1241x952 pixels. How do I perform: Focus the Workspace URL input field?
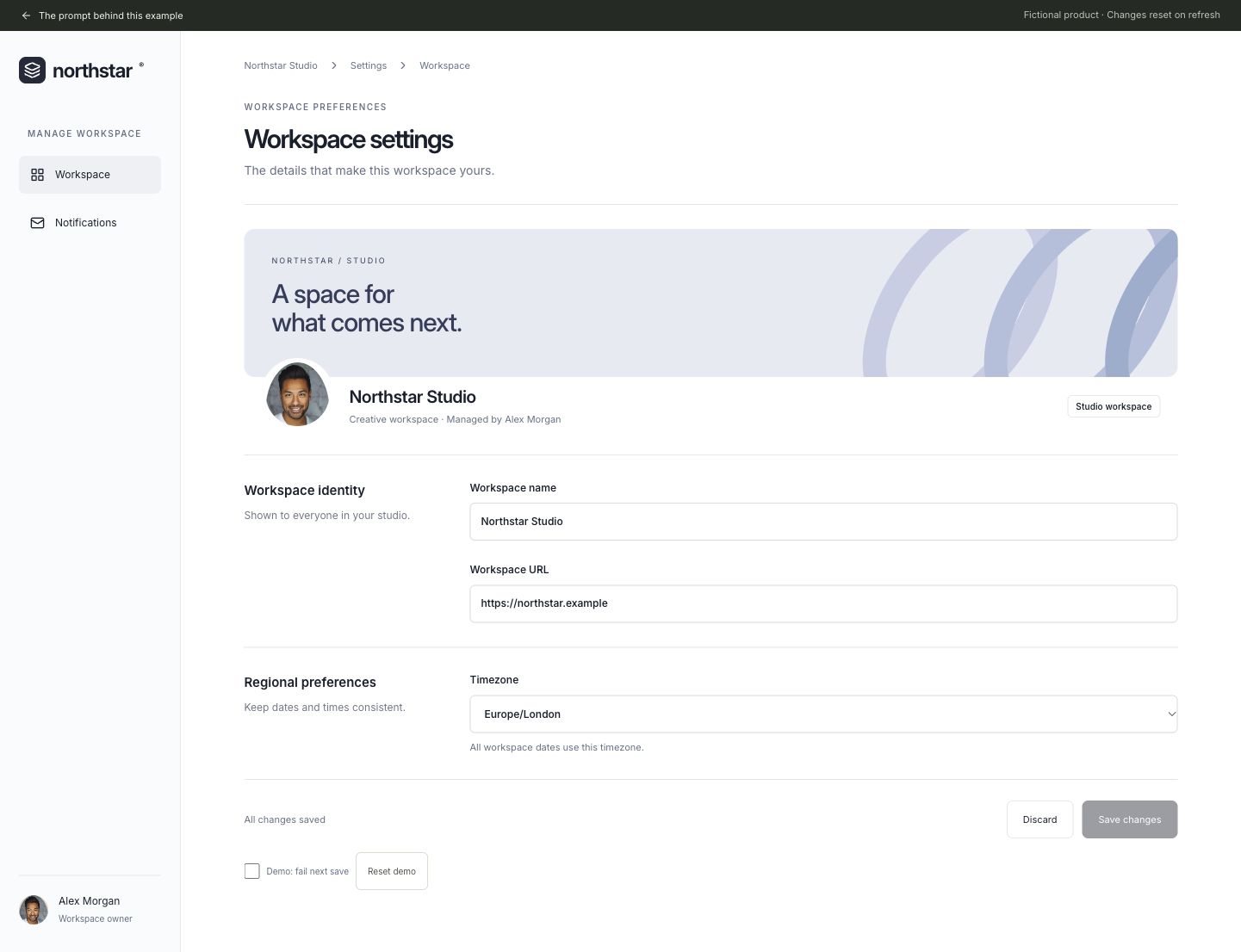coord(823,603)
